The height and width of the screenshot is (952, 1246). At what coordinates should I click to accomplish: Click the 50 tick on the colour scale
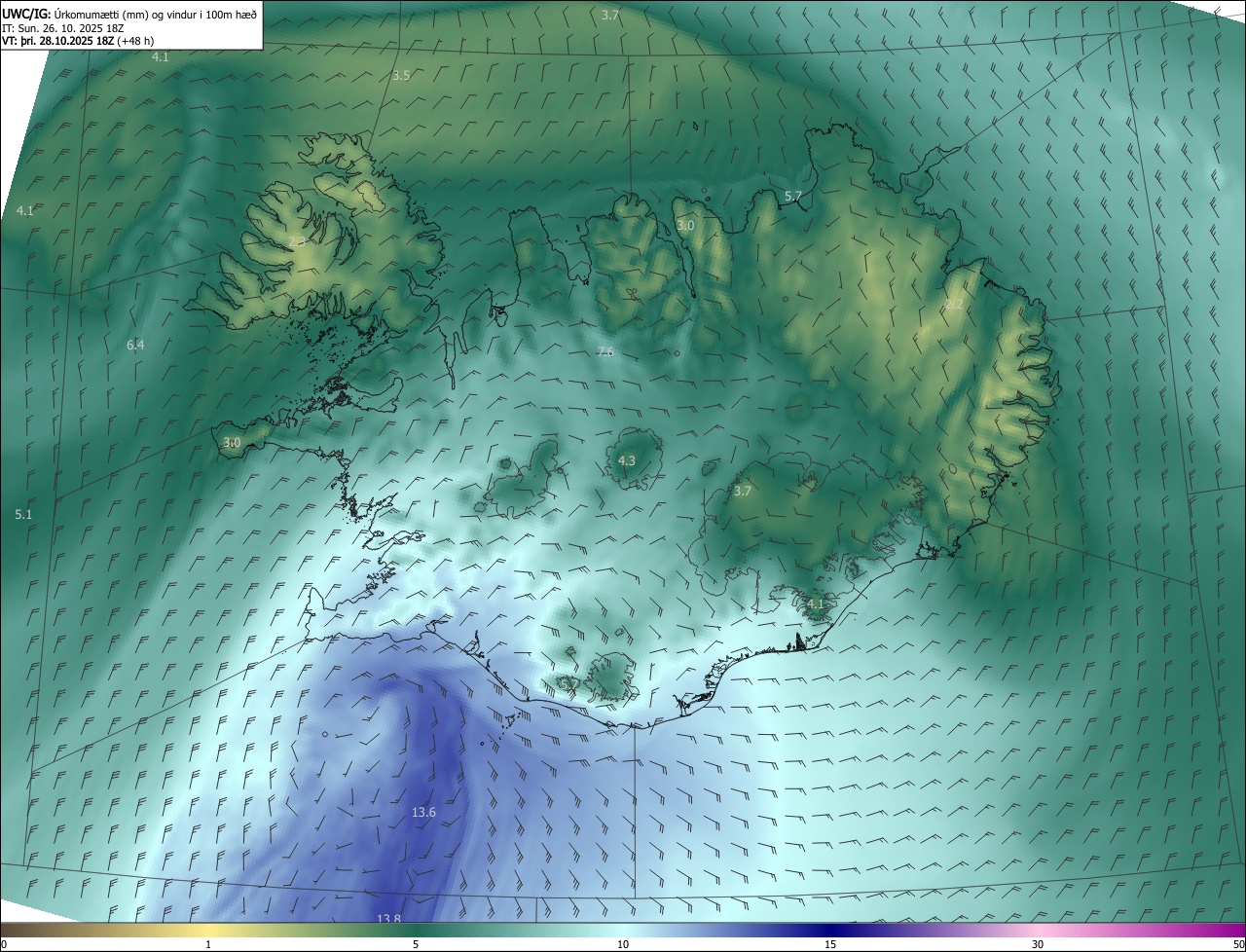tap(1238, 944)
